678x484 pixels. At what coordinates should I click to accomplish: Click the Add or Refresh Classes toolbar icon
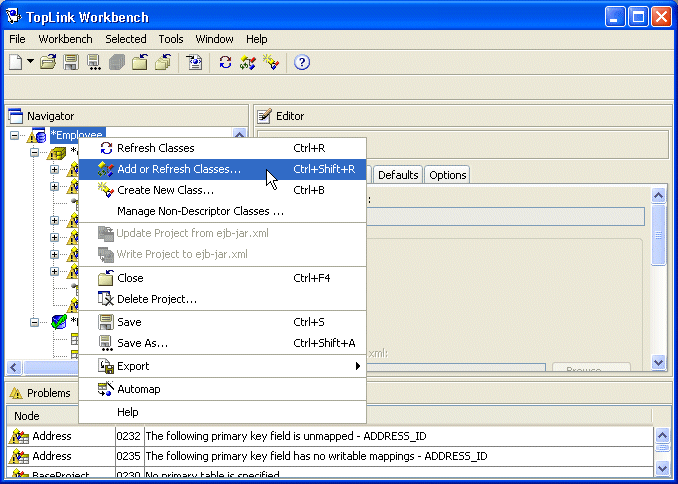(248, 62)
